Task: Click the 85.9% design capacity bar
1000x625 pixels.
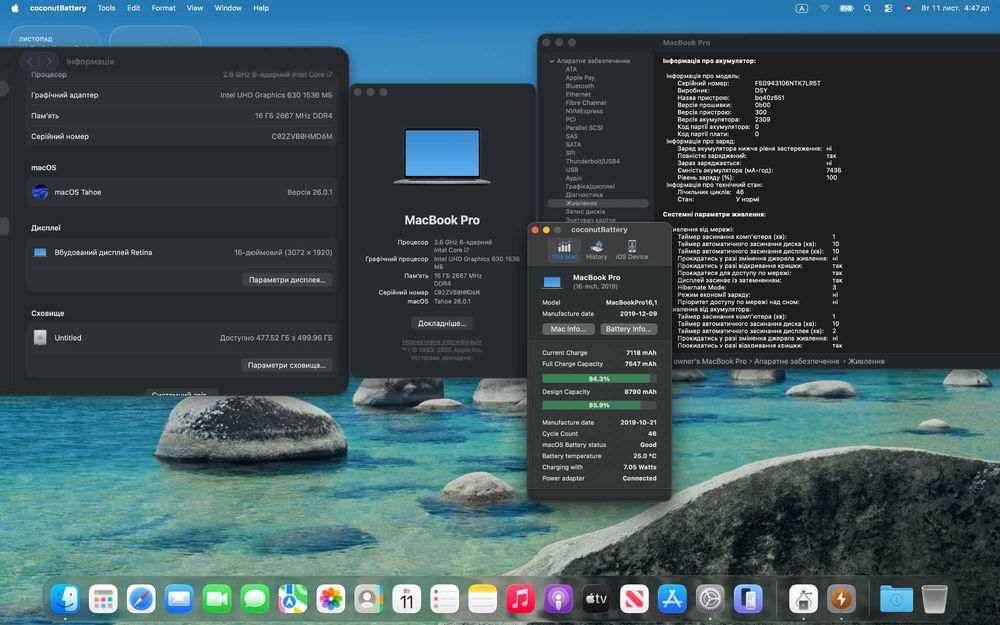Action: pyautogui.click(x=599, y=405)
